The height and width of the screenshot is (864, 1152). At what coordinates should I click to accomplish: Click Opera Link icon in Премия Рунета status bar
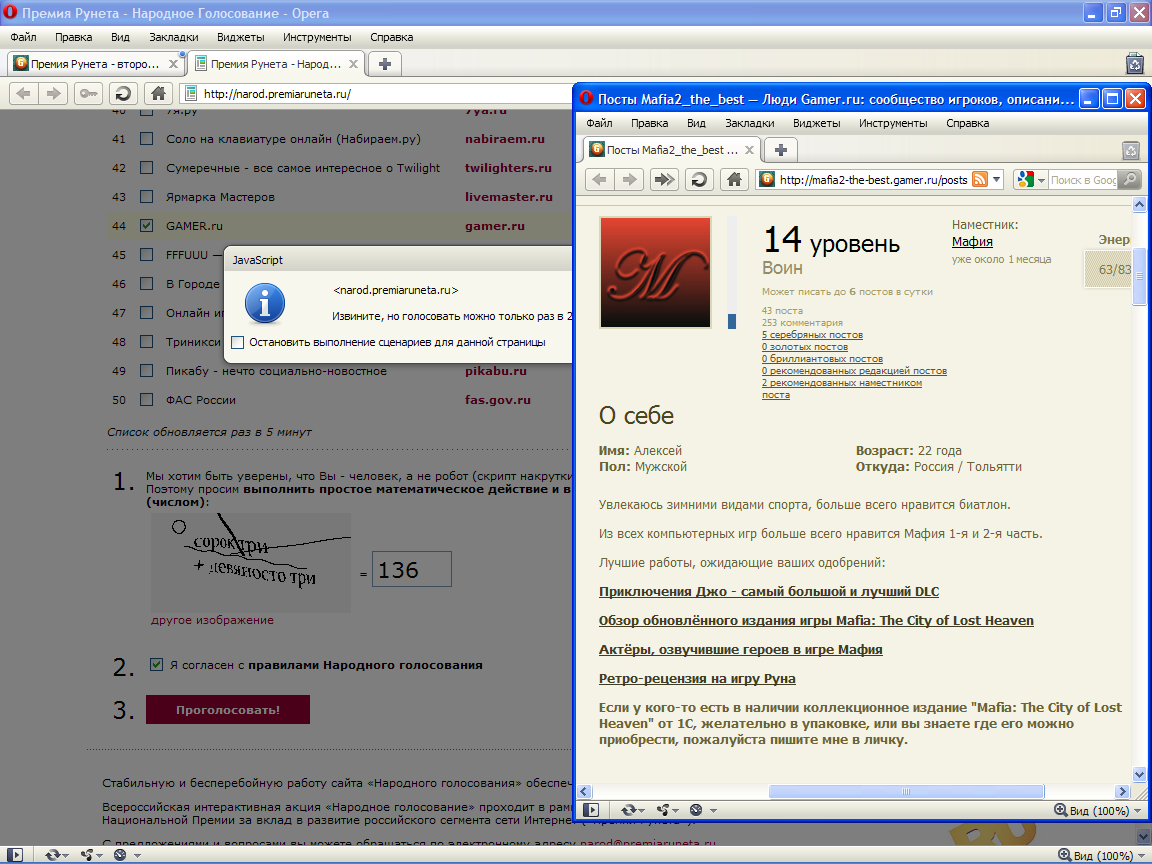[x=52, y=855]
